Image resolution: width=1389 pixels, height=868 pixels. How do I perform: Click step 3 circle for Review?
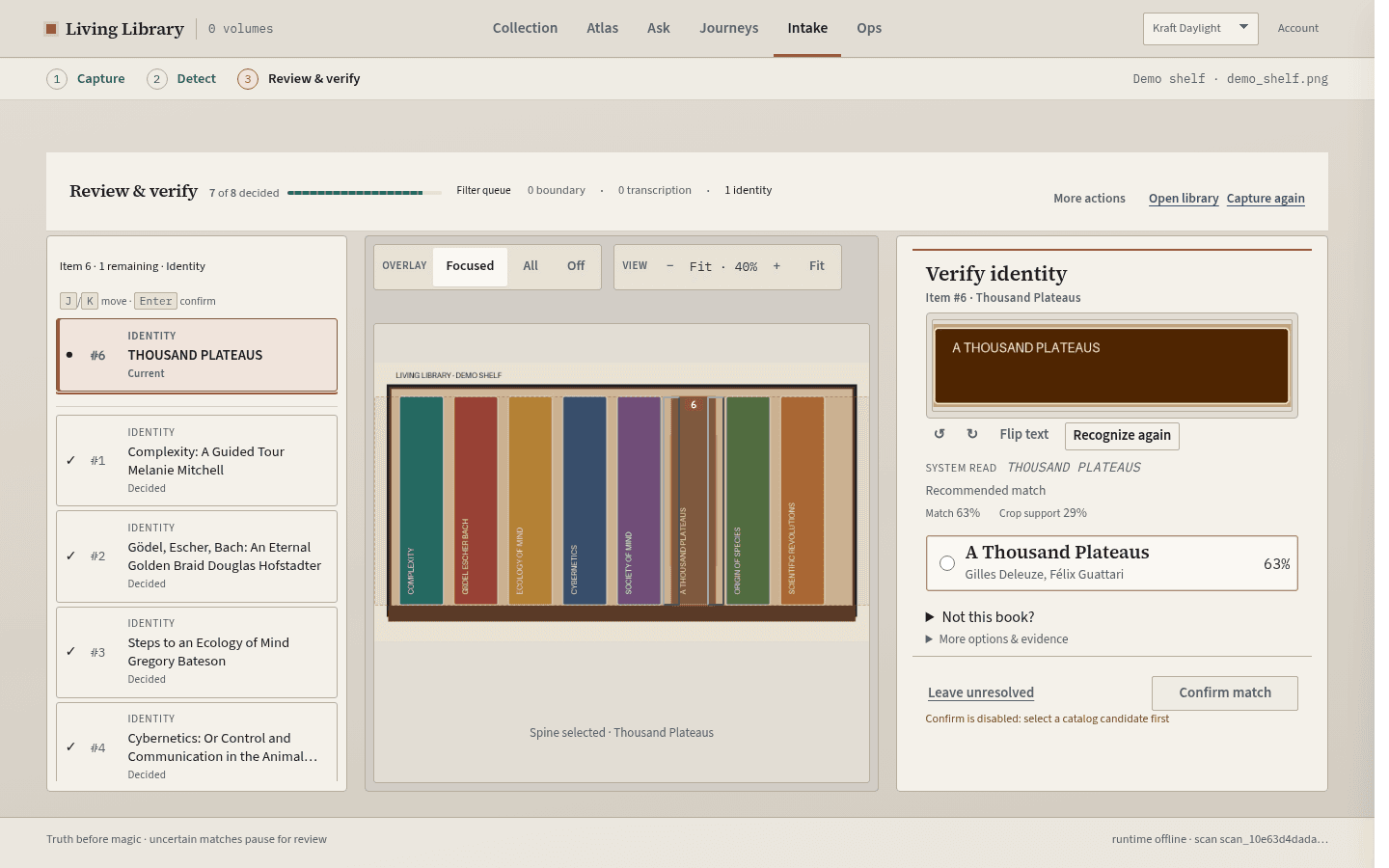coord(248,79)
